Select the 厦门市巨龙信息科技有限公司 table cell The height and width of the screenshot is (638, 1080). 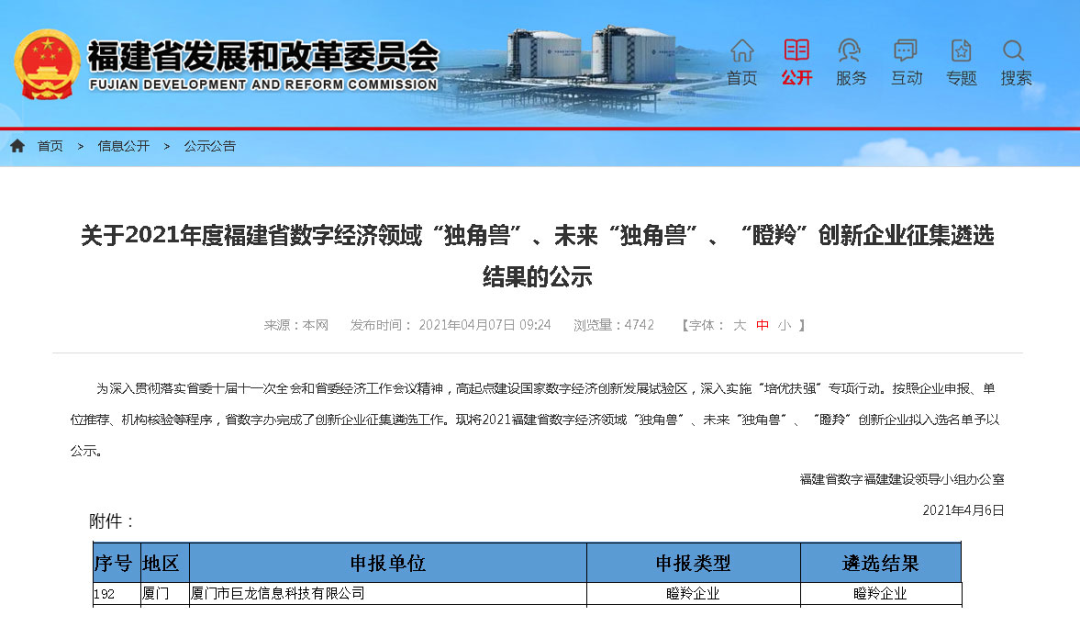(277, 594)
